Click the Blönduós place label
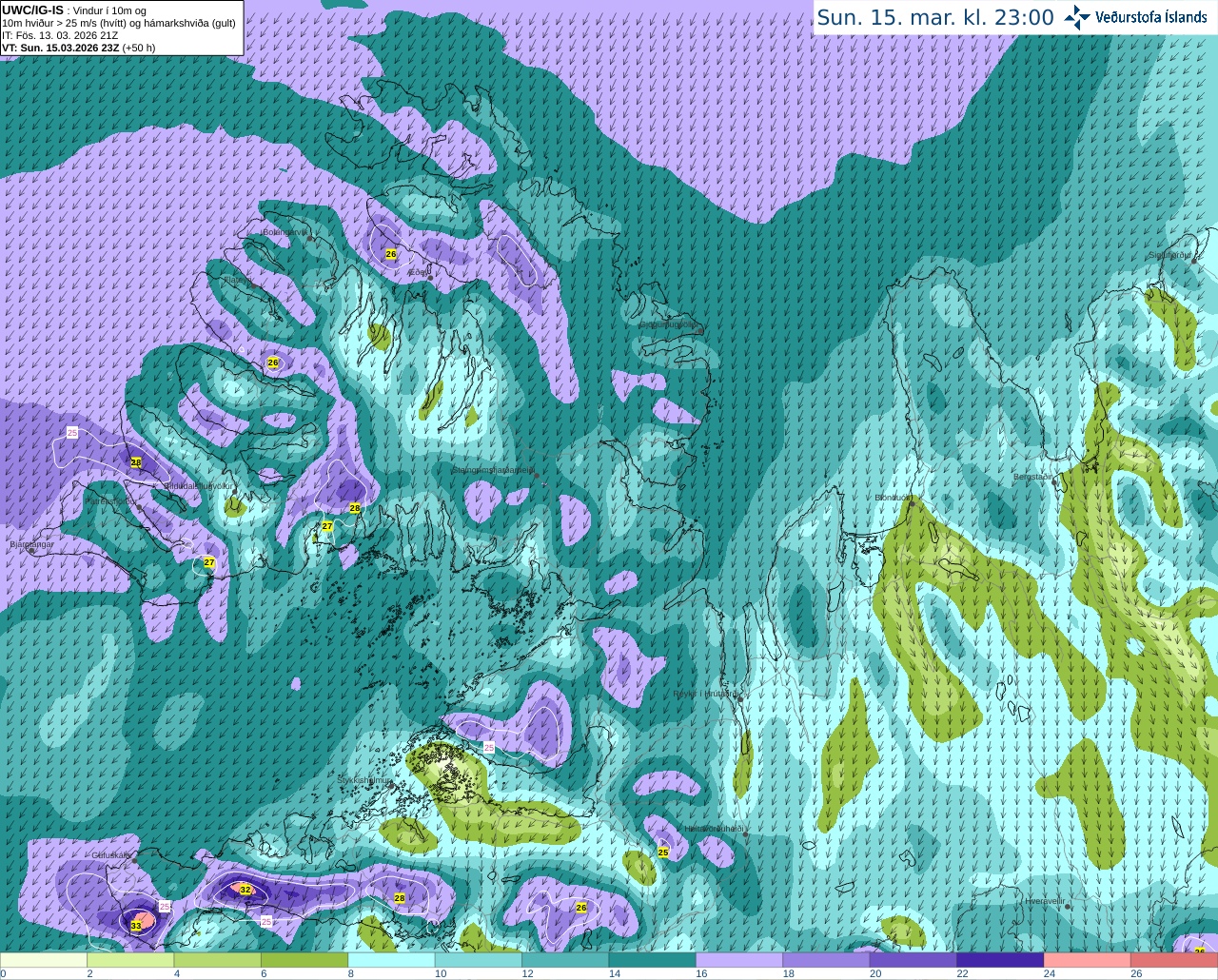This screenshot has width=1218, height=980. (x=893, y=497)
